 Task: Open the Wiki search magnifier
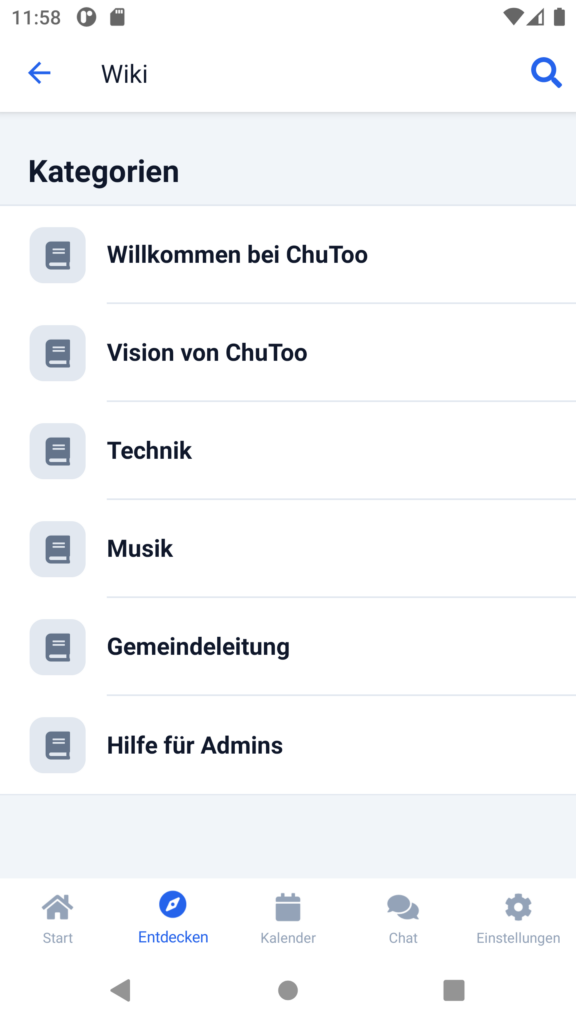(546, 72)
